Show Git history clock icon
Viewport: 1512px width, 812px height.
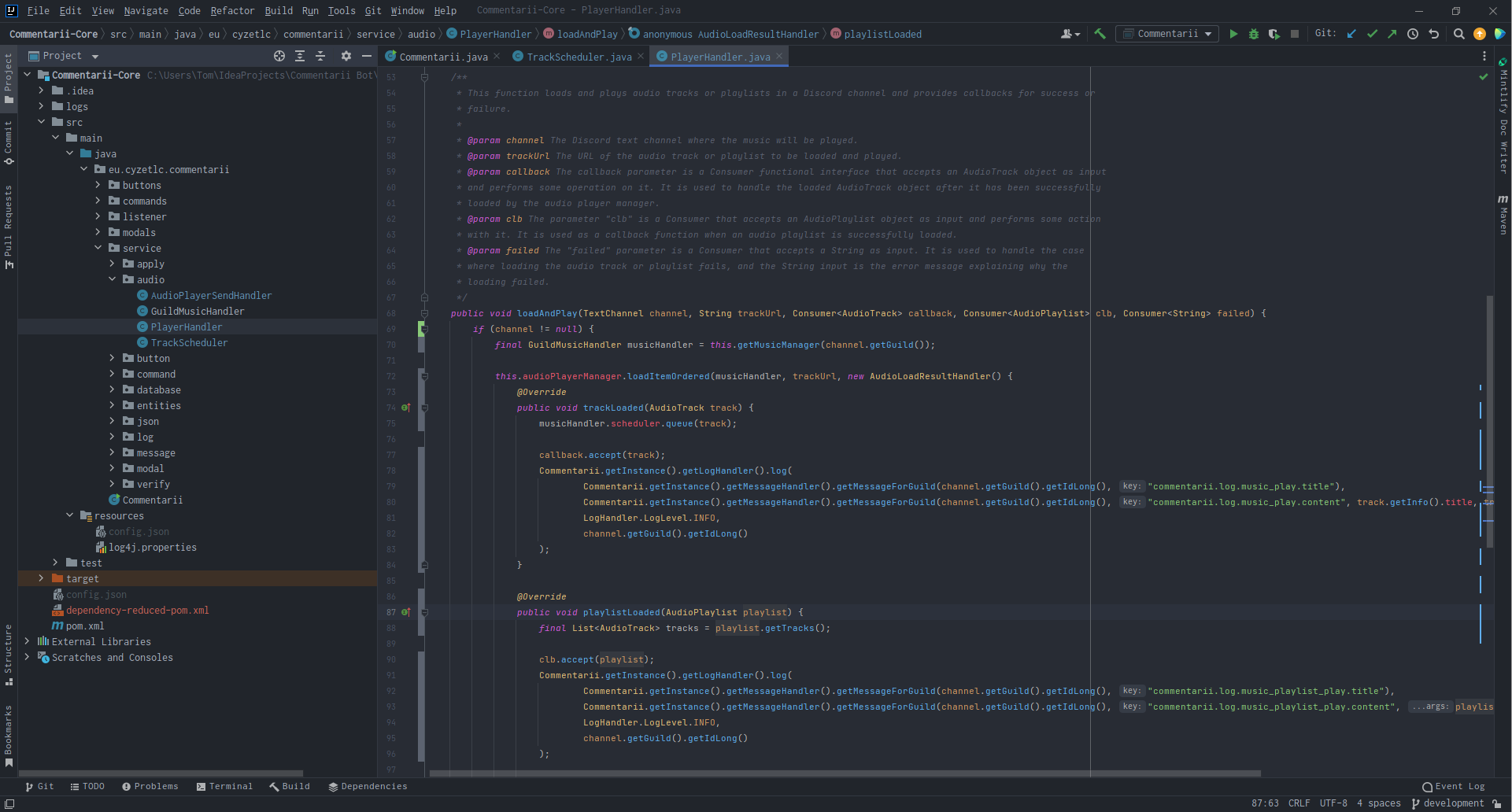[1413, 34]
